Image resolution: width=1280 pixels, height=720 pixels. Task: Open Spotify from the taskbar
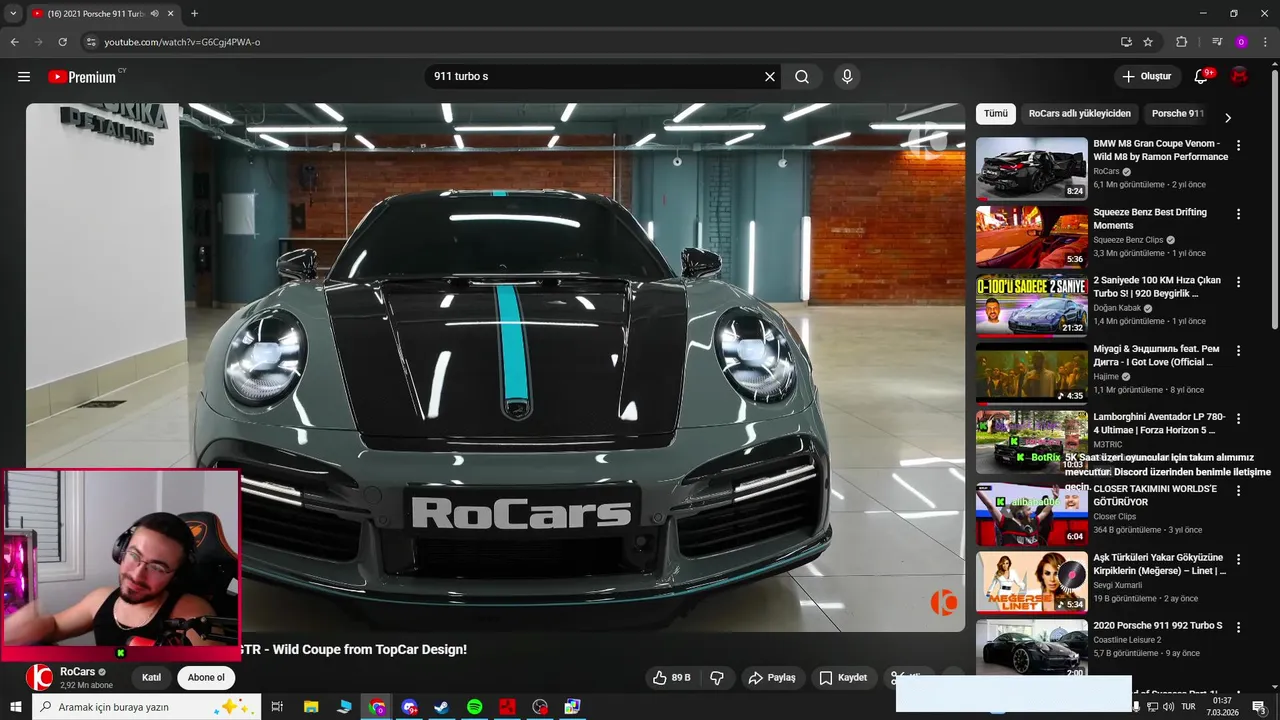474,707
